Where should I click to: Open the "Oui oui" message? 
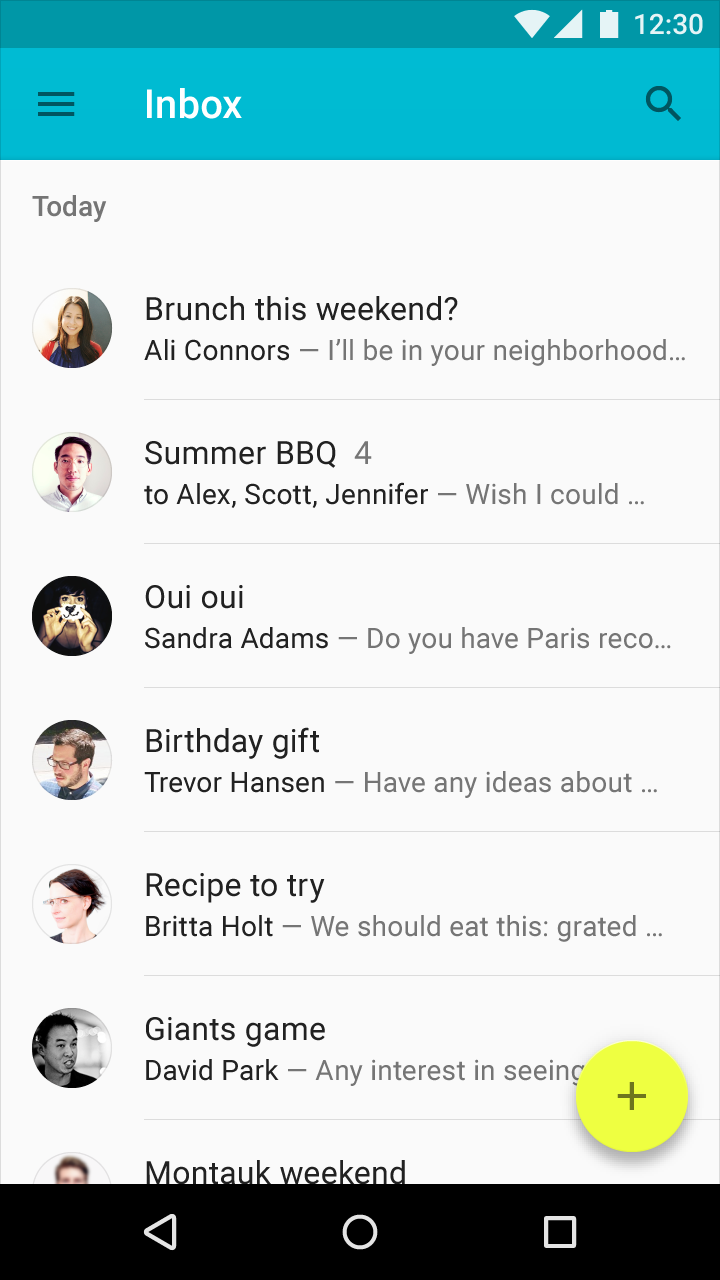pyautogui.click(x=360, y=616)
